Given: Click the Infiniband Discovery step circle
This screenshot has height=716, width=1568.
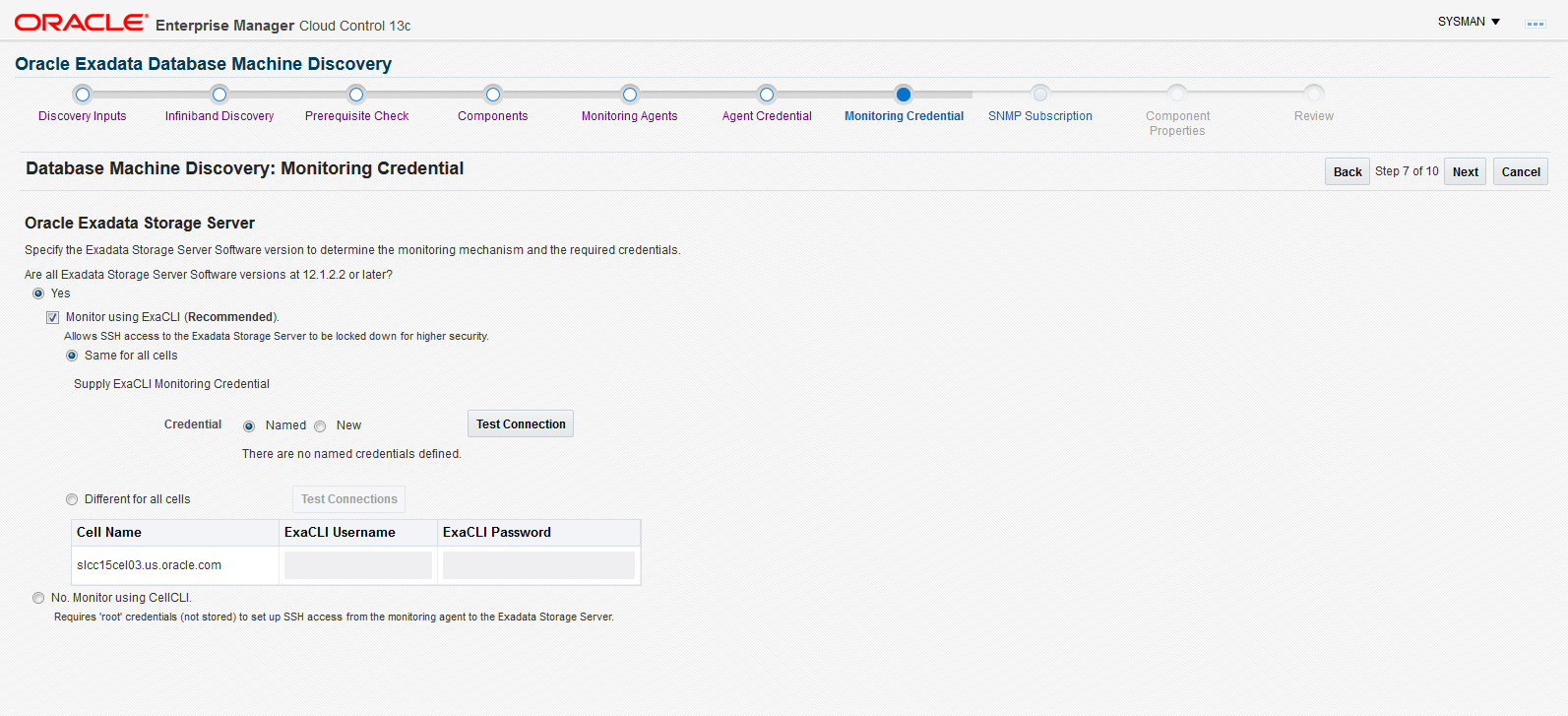Looking at the screenshot, I should click(x=220, y=95).
